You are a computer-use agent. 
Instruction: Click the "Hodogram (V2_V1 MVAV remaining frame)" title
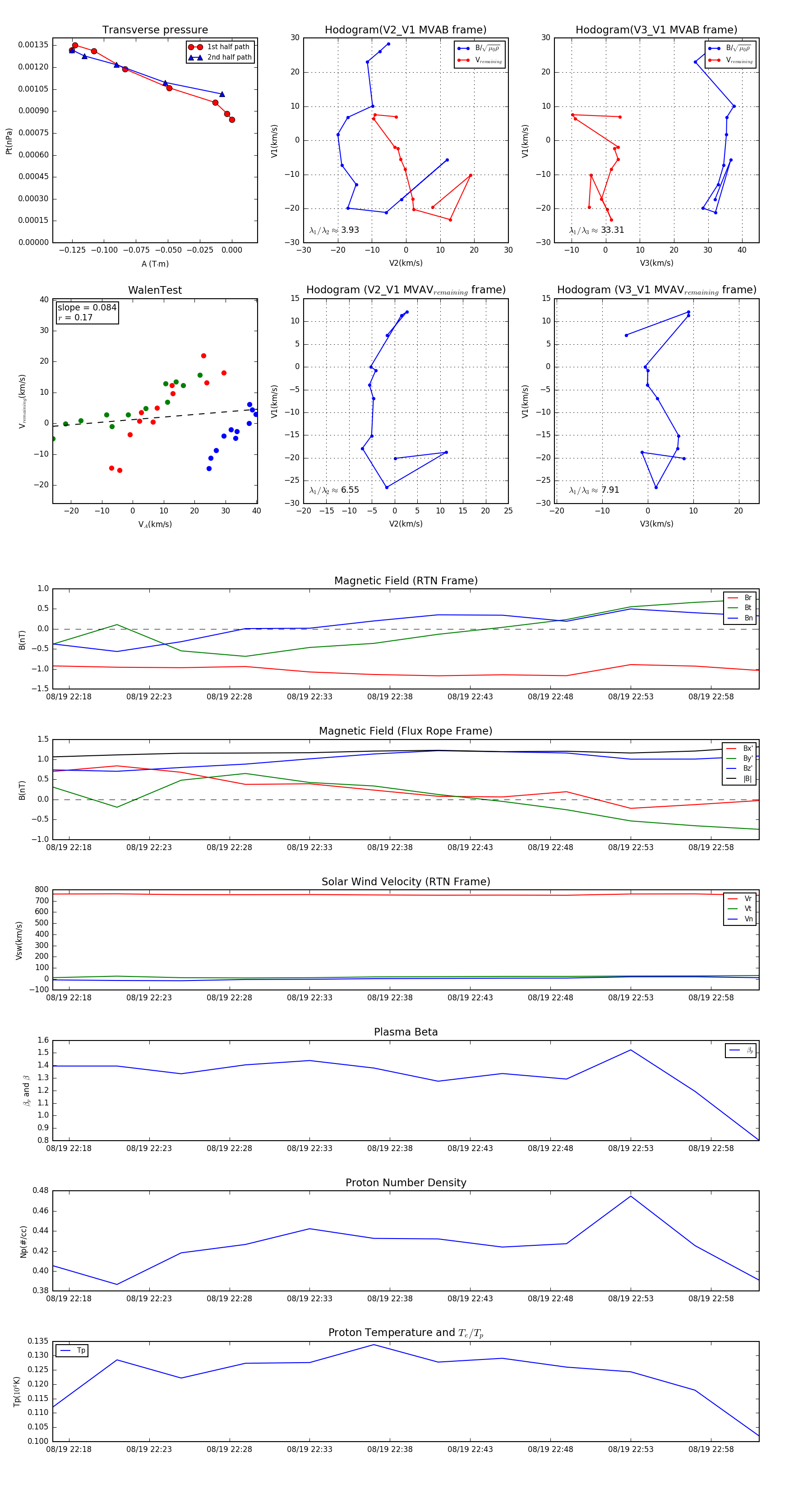tap(406, 290)
